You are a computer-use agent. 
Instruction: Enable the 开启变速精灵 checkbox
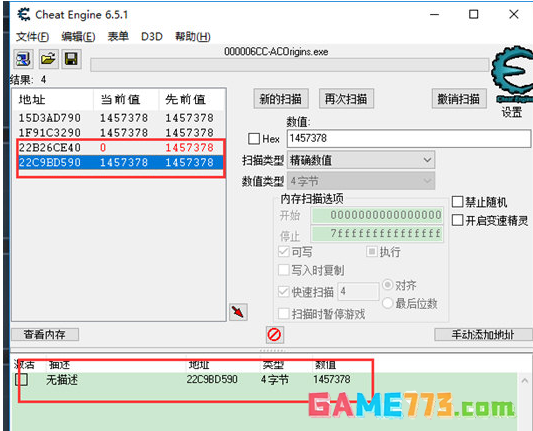457,220
